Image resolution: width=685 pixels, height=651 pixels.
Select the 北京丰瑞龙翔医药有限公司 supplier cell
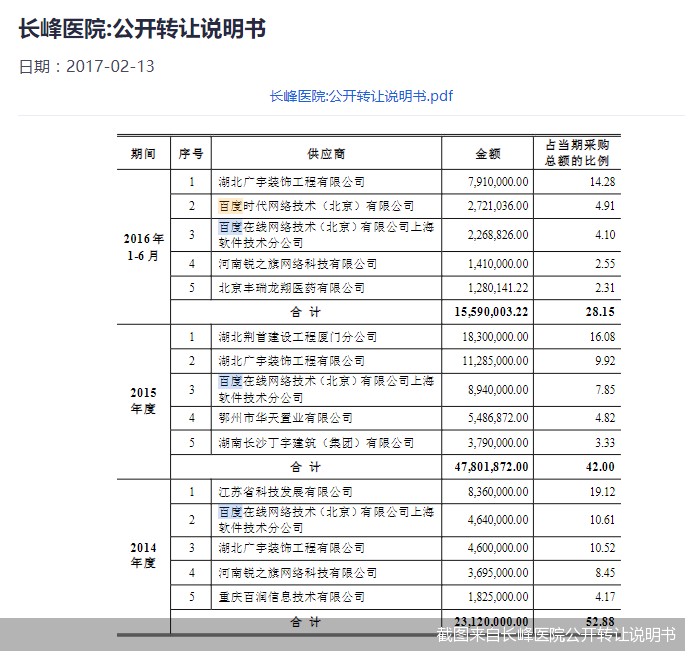pos(291,288)
